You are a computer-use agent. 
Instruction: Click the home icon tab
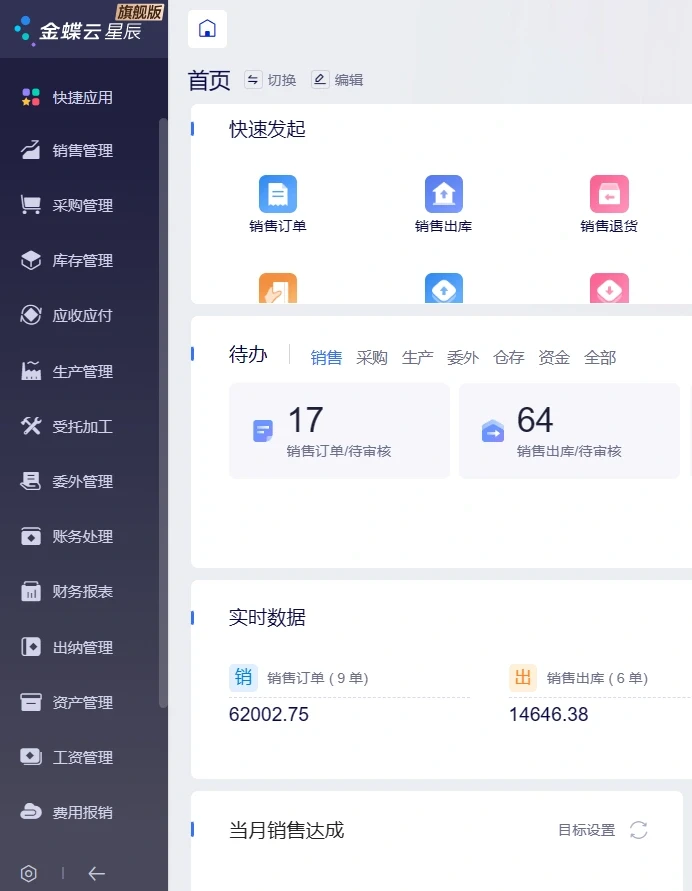tap(207, 29)
